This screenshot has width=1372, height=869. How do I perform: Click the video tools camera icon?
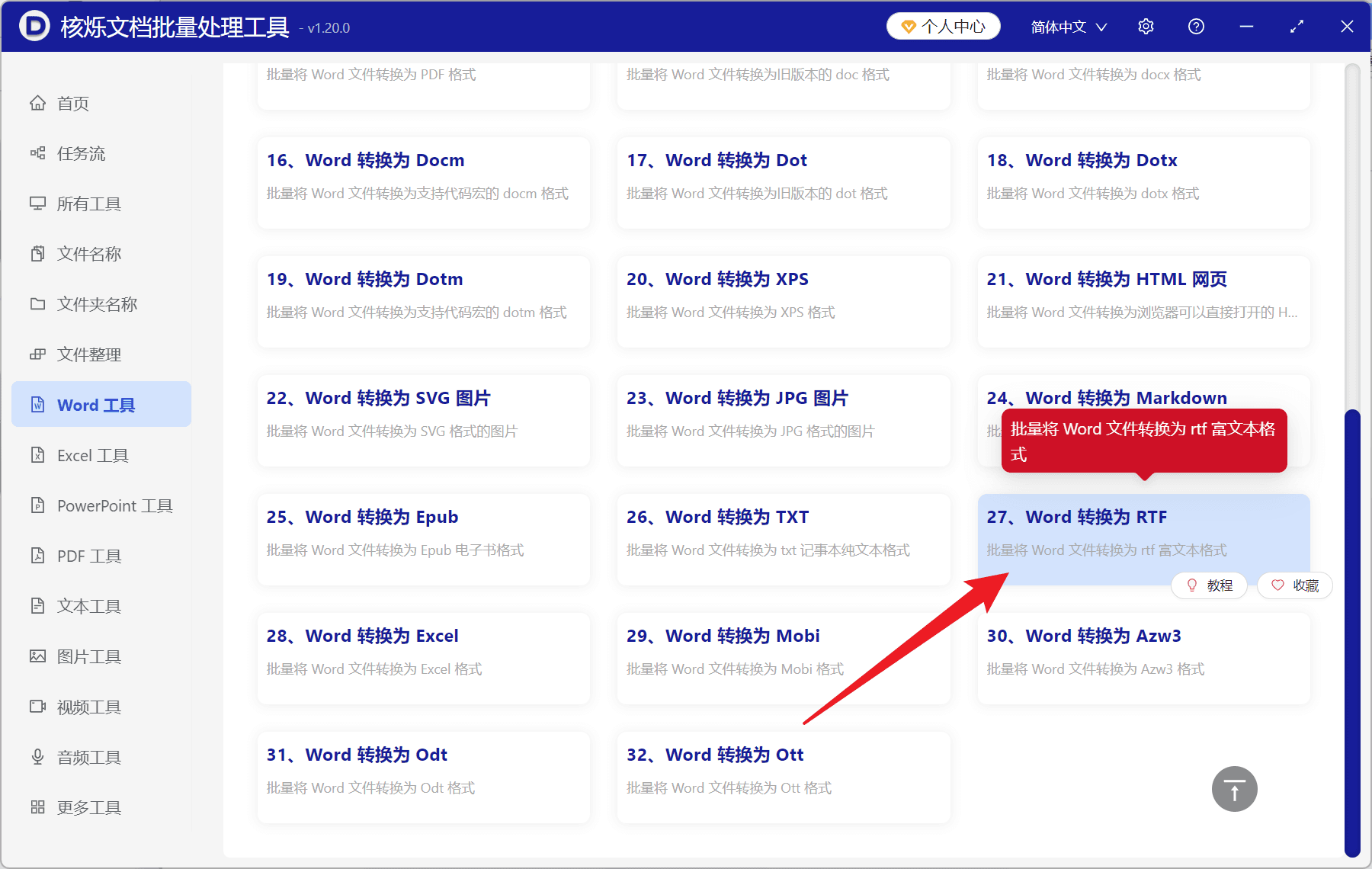point(37,707)
